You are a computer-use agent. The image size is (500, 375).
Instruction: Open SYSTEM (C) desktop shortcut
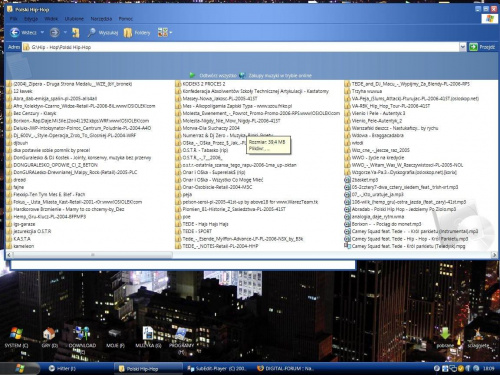(x=16, y=337)
